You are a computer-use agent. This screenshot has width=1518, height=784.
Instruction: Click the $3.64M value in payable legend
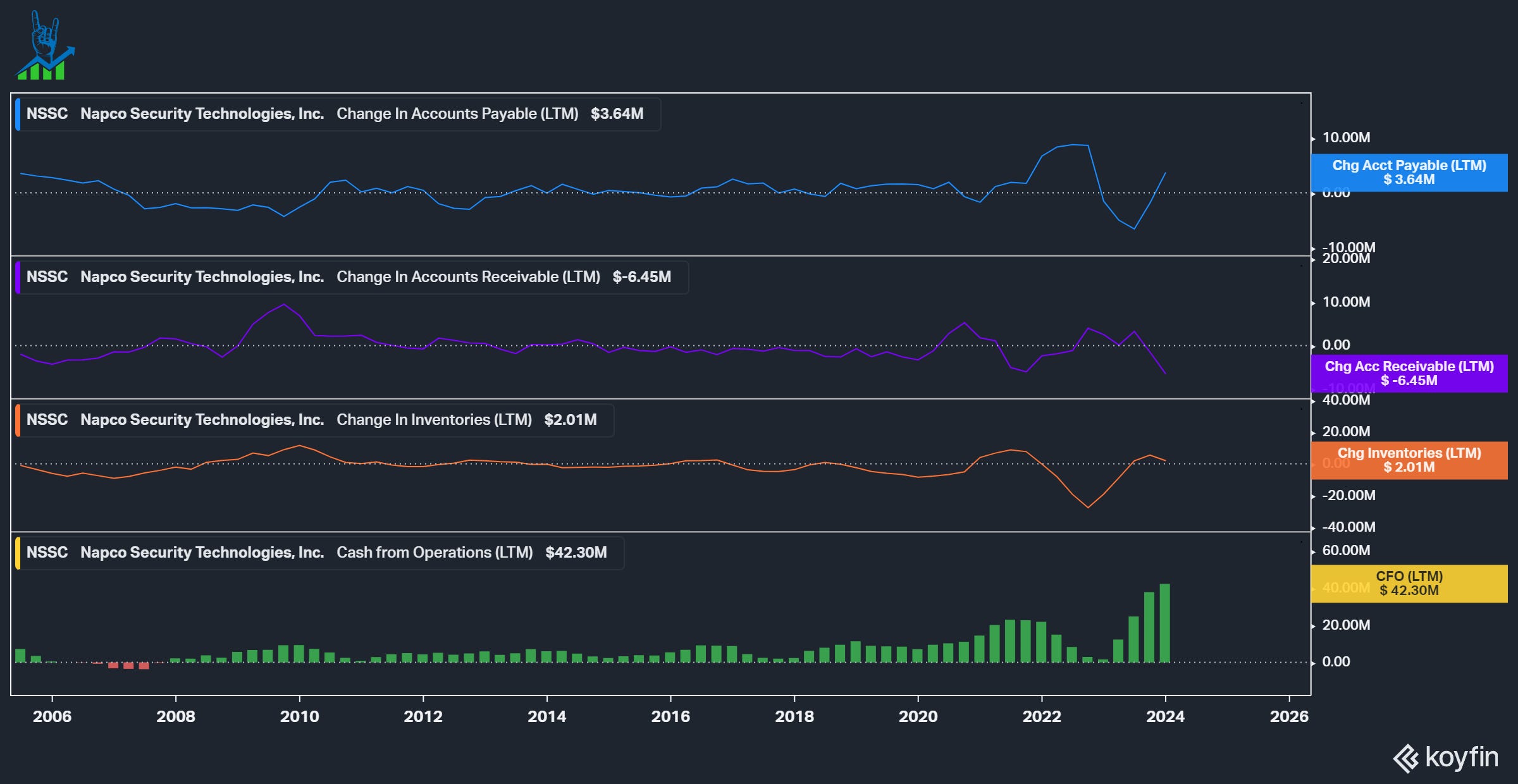click(617, 114)
